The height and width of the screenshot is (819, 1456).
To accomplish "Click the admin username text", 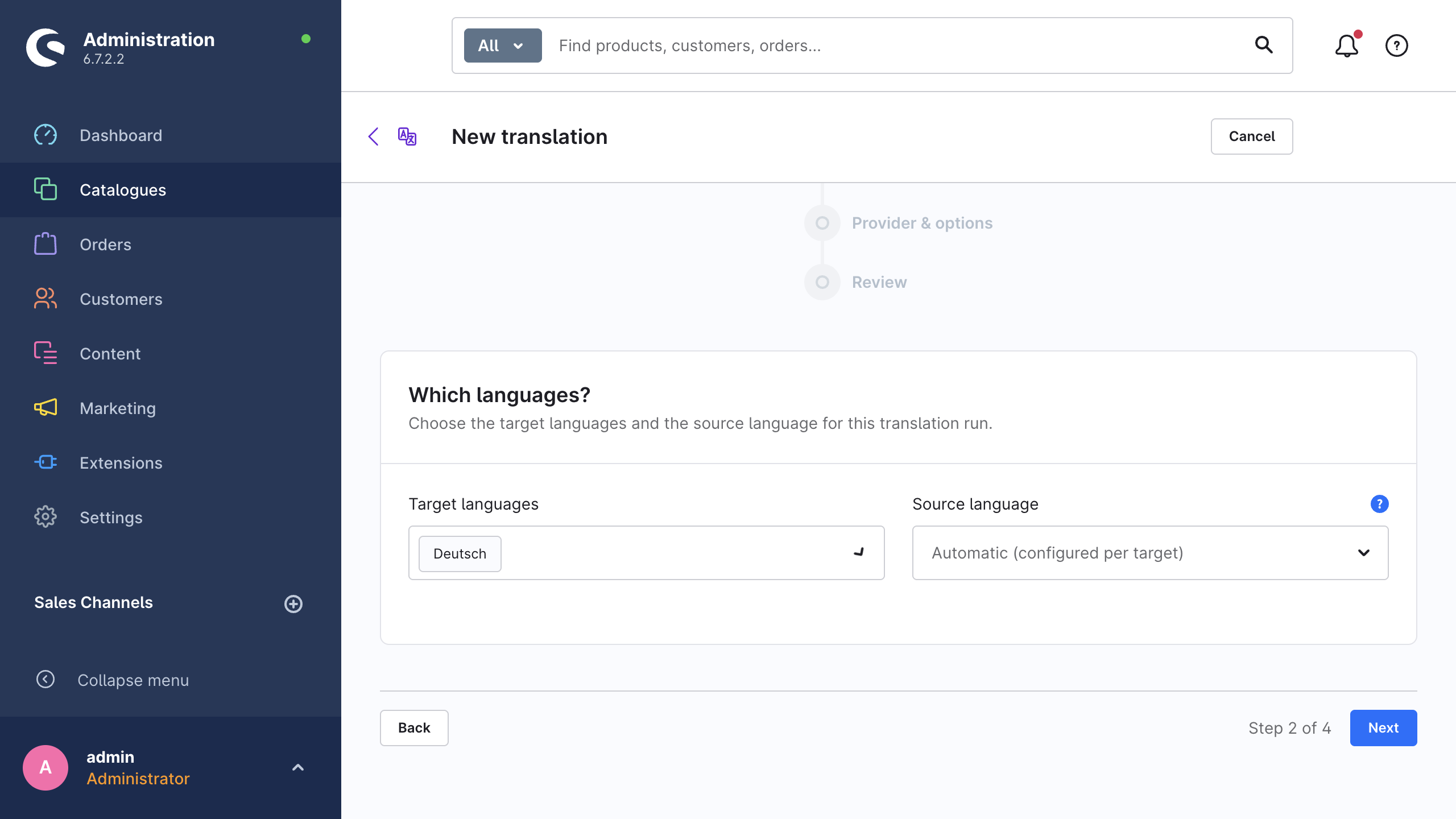I will (x=110, y=757).
